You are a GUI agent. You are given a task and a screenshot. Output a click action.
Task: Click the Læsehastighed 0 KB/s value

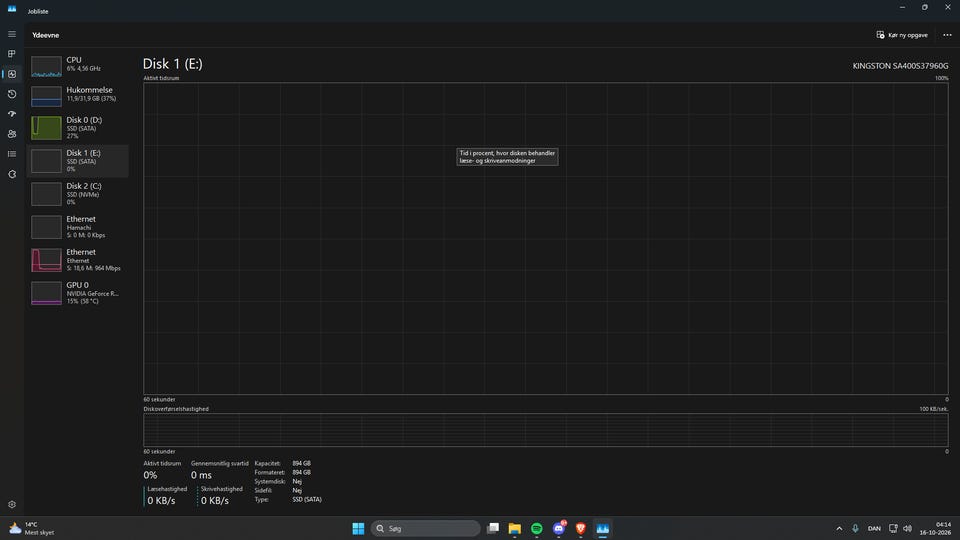pos(162,501)
